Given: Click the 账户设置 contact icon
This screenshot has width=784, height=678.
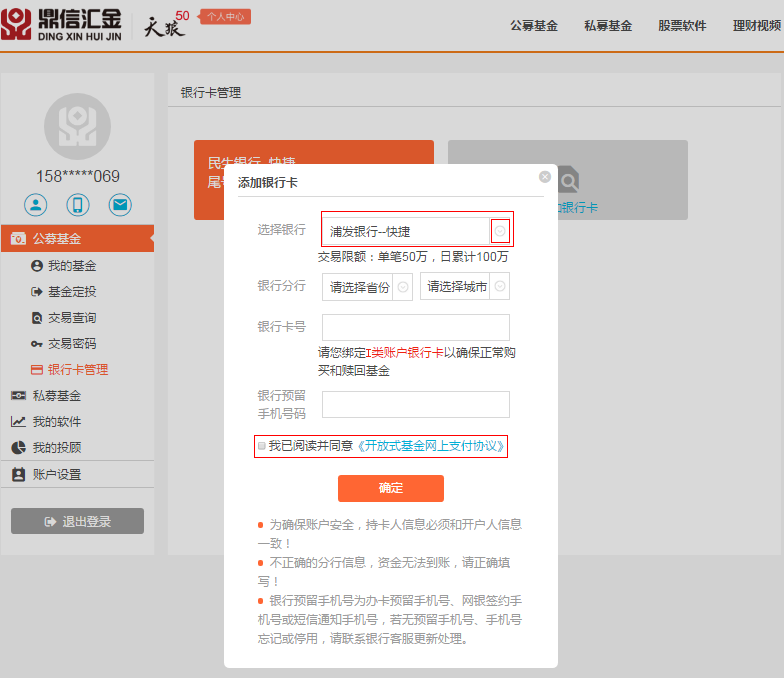Looking at the screenshot, I should pos(18,474).
